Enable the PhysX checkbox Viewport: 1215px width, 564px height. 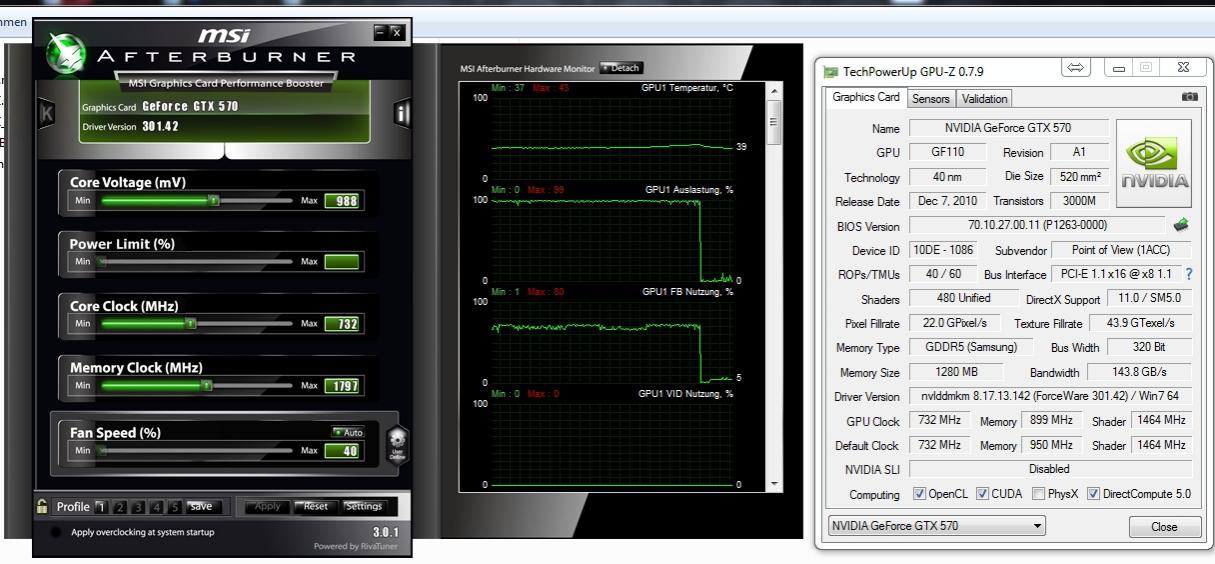point(1039,494)
